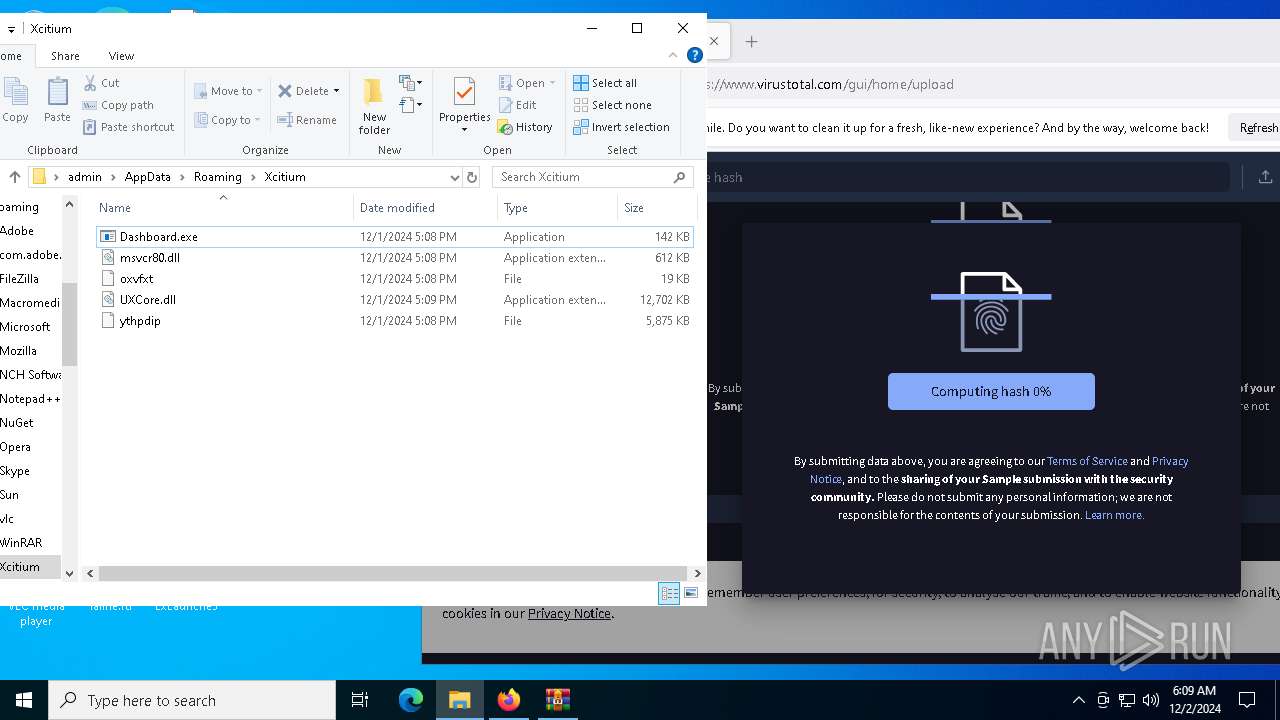The height and width of the screenshot is (720, 1280).
Task: Select the oxvfxt file
Action: coord(395,279)
